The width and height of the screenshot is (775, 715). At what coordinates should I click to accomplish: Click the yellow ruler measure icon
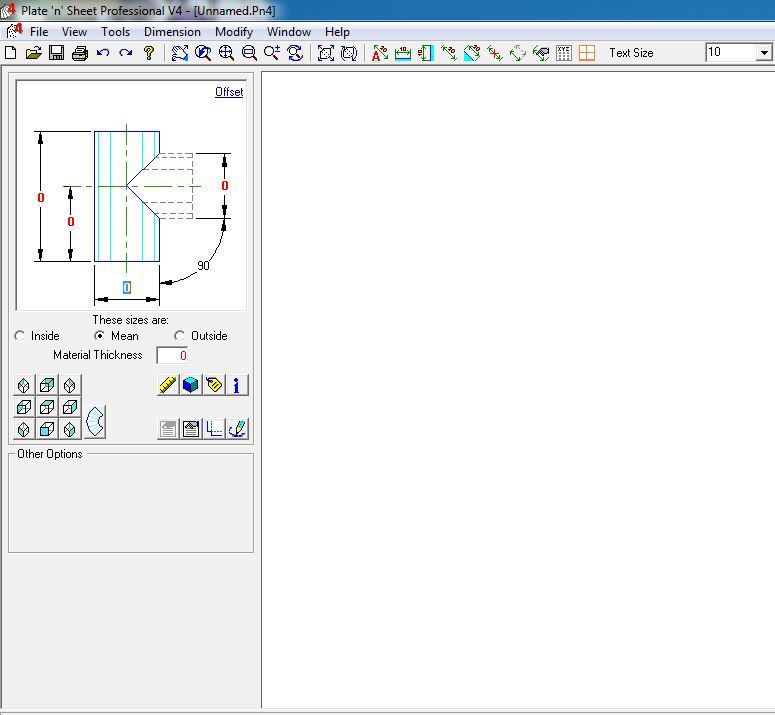[x=168, y=385]
